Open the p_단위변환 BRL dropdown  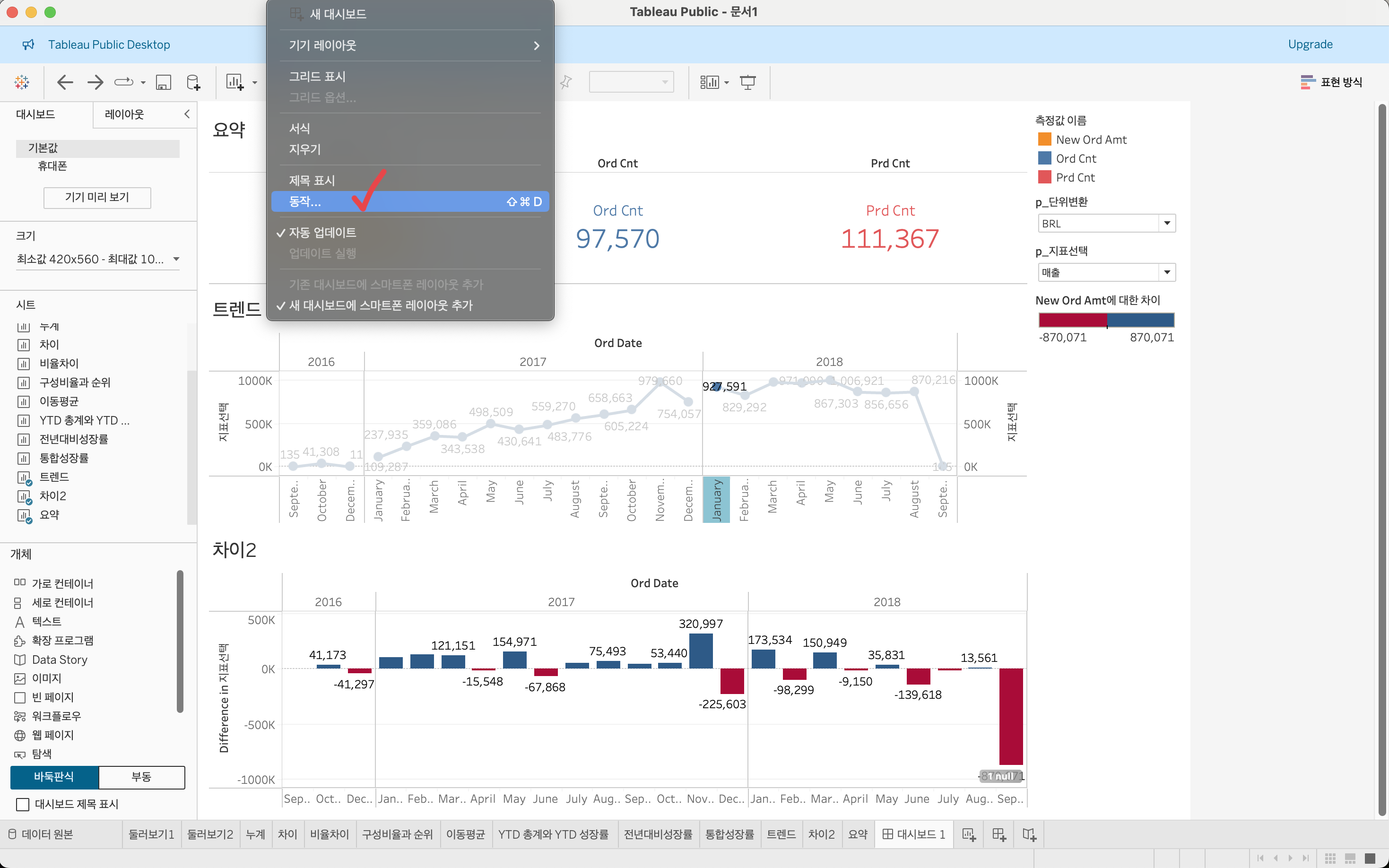click(1166, 223)
